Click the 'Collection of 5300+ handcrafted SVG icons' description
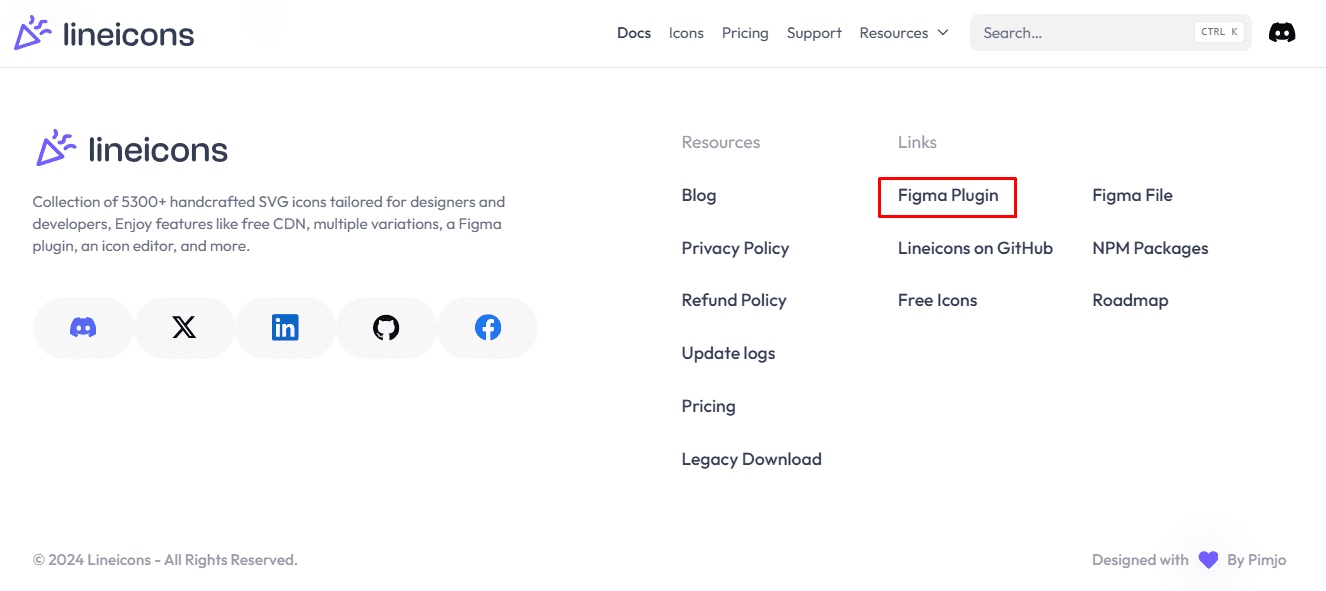1326x591 pixels. point(268,224)
